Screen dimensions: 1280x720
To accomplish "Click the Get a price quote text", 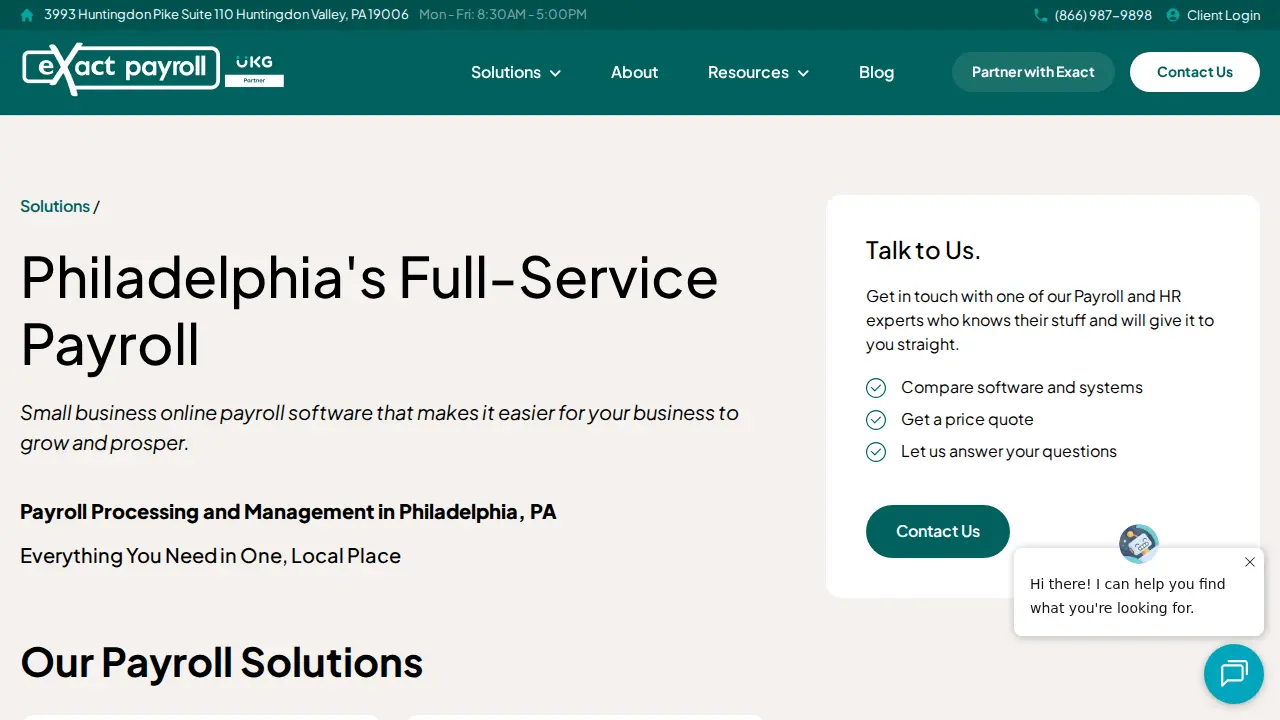I will (x=967, y=420).
